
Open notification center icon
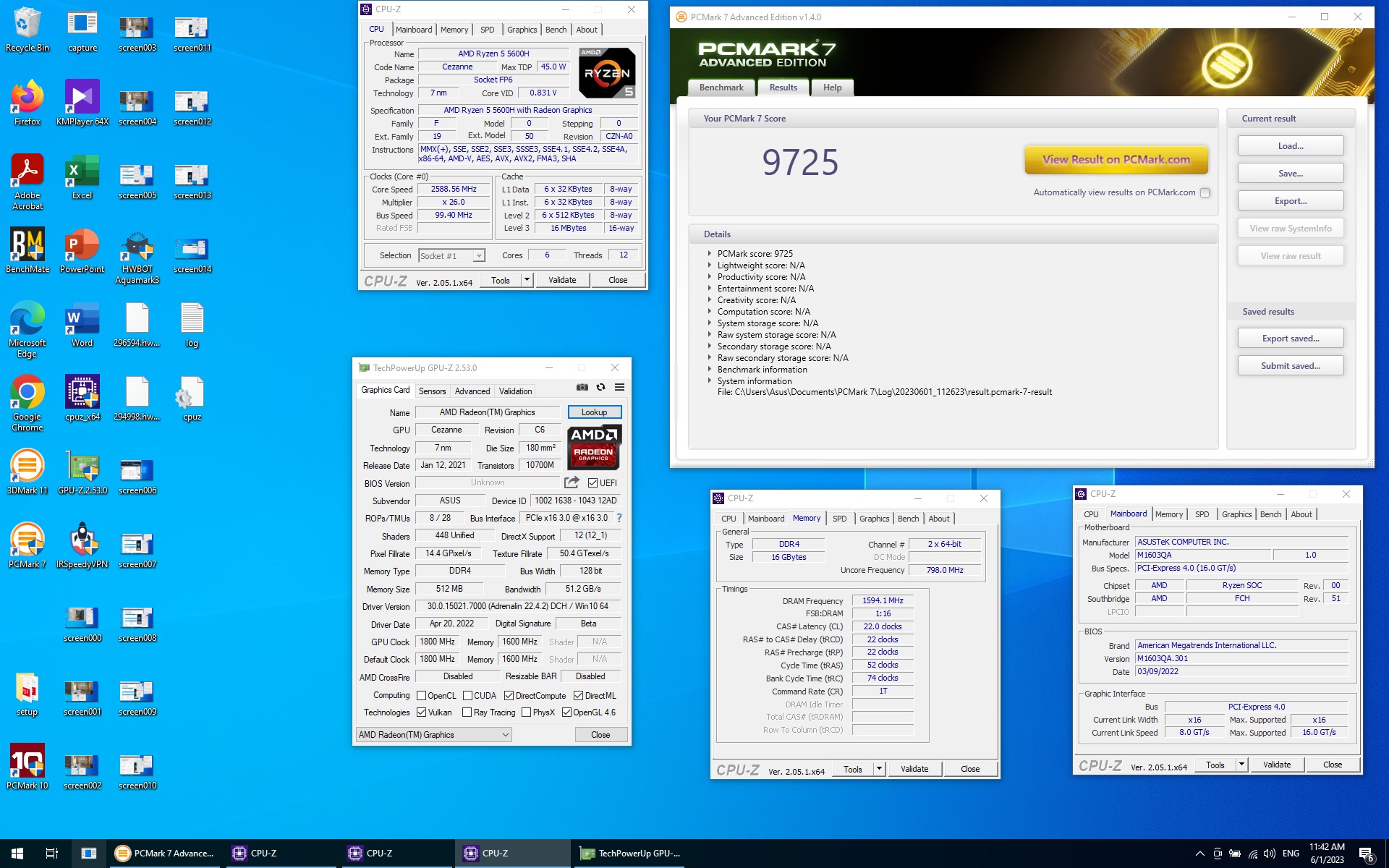coord(1366,854)
